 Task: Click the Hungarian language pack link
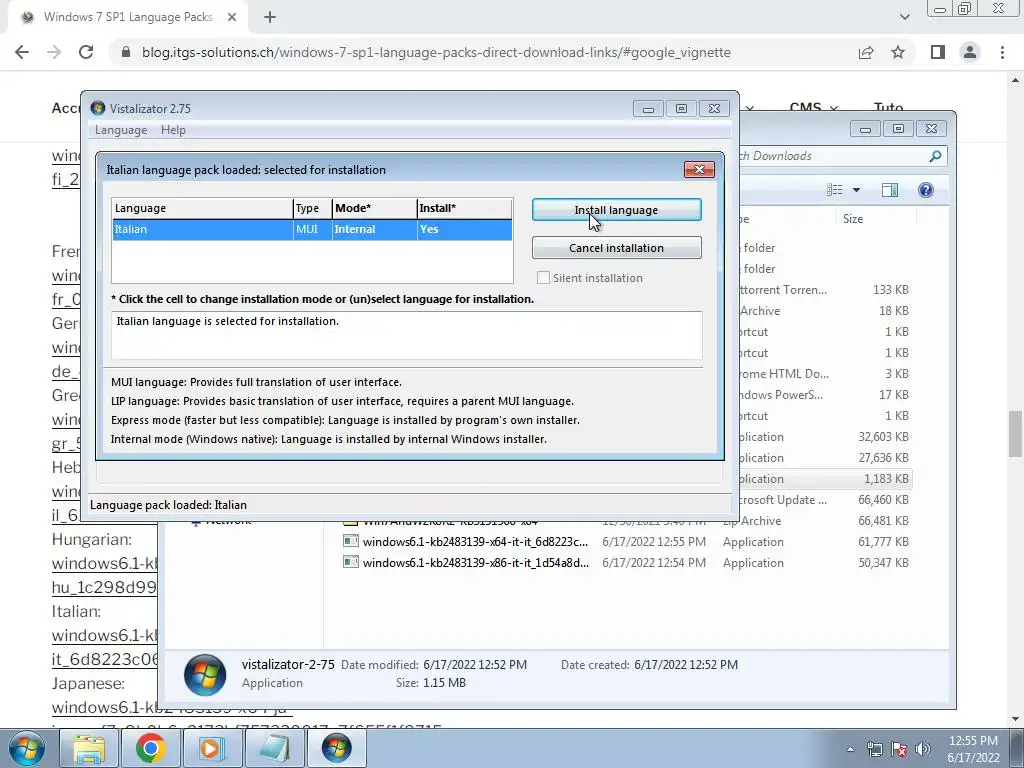click(x=104, y=575)
